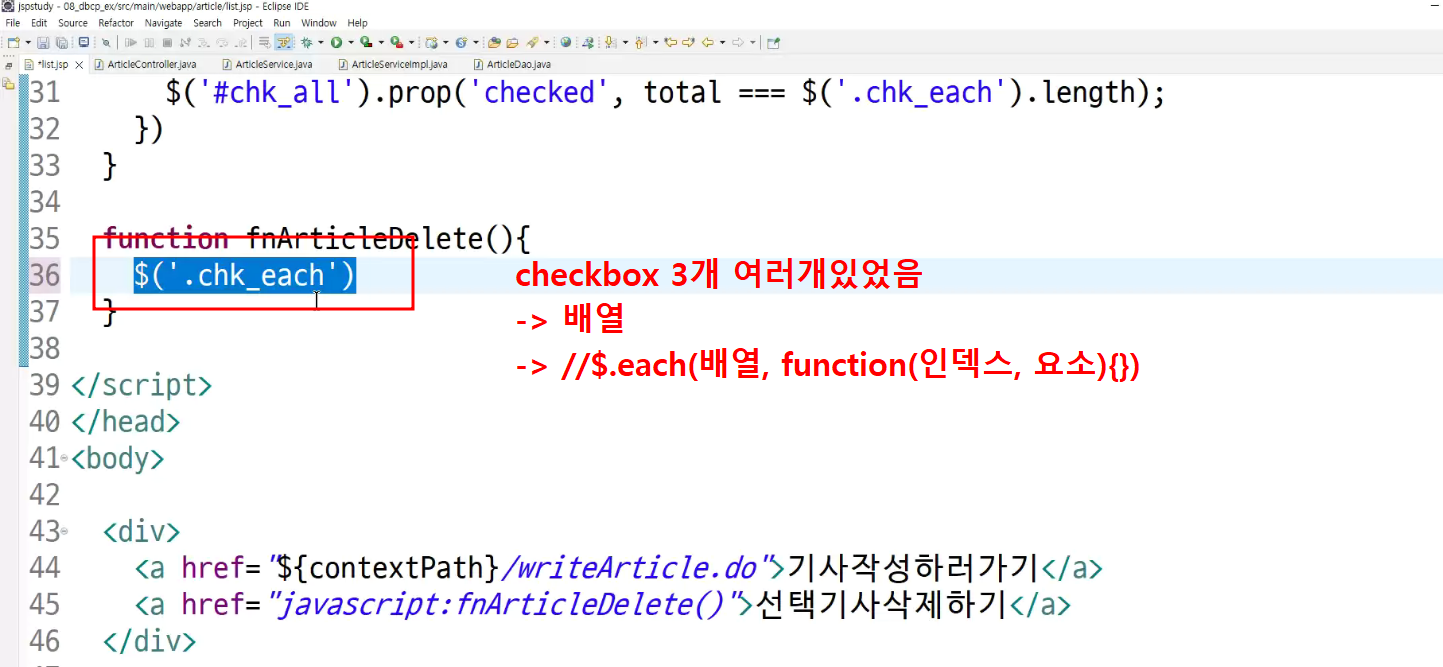Viewport: 1443px width, 667px height.
Task: Open the Run dropdown arrow
Action: (351, 42)
